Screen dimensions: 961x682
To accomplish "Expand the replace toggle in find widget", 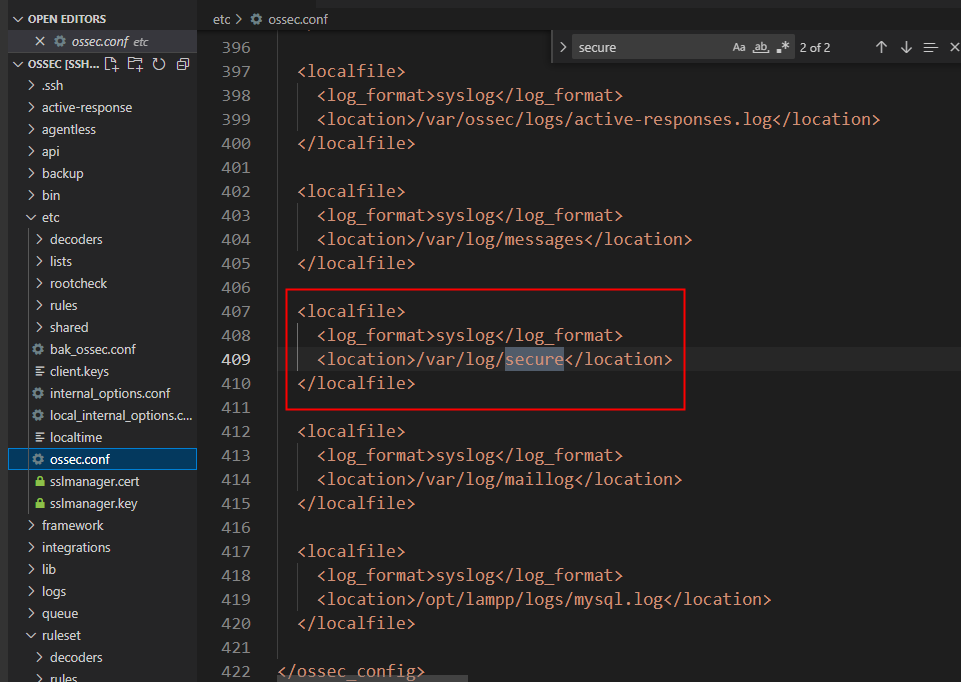I will [x=563, y=47].
